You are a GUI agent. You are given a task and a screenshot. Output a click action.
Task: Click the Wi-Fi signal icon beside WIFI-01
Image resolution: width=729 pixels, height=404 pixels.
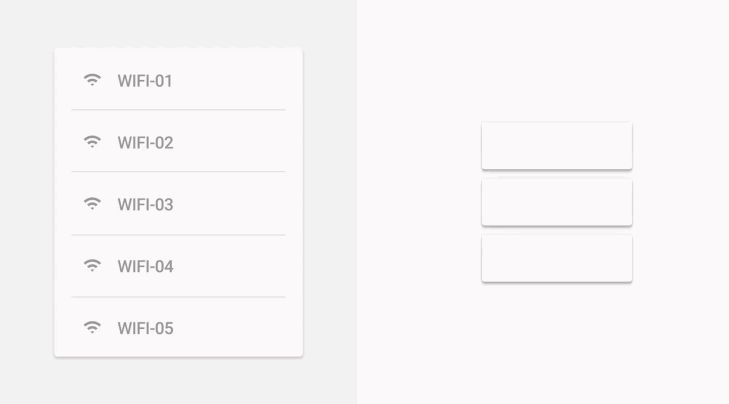click(x=92, y=80)
